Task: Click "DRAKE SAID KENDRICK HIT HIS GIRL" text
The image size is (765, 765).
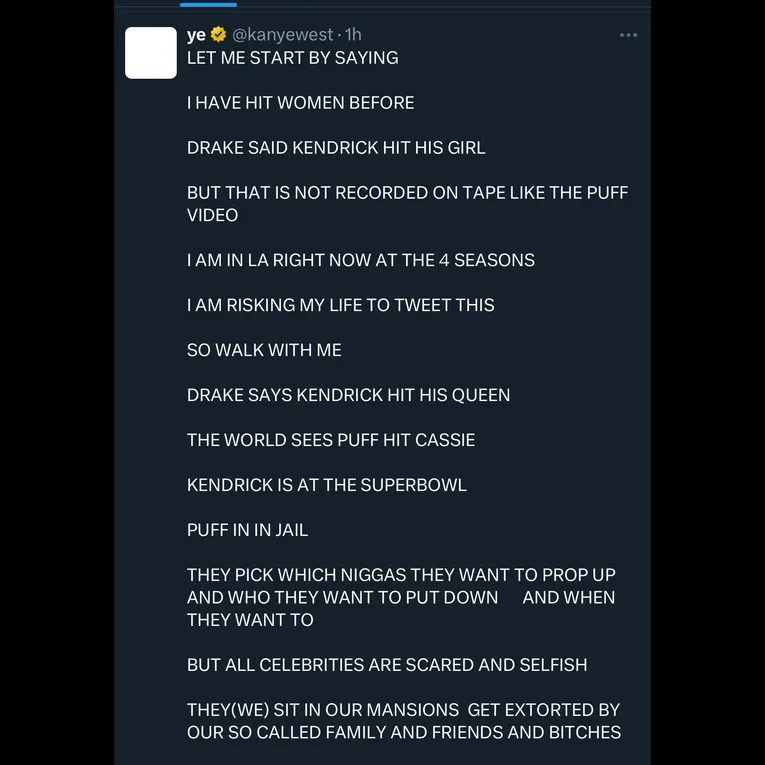Action: tap(336, 148)
